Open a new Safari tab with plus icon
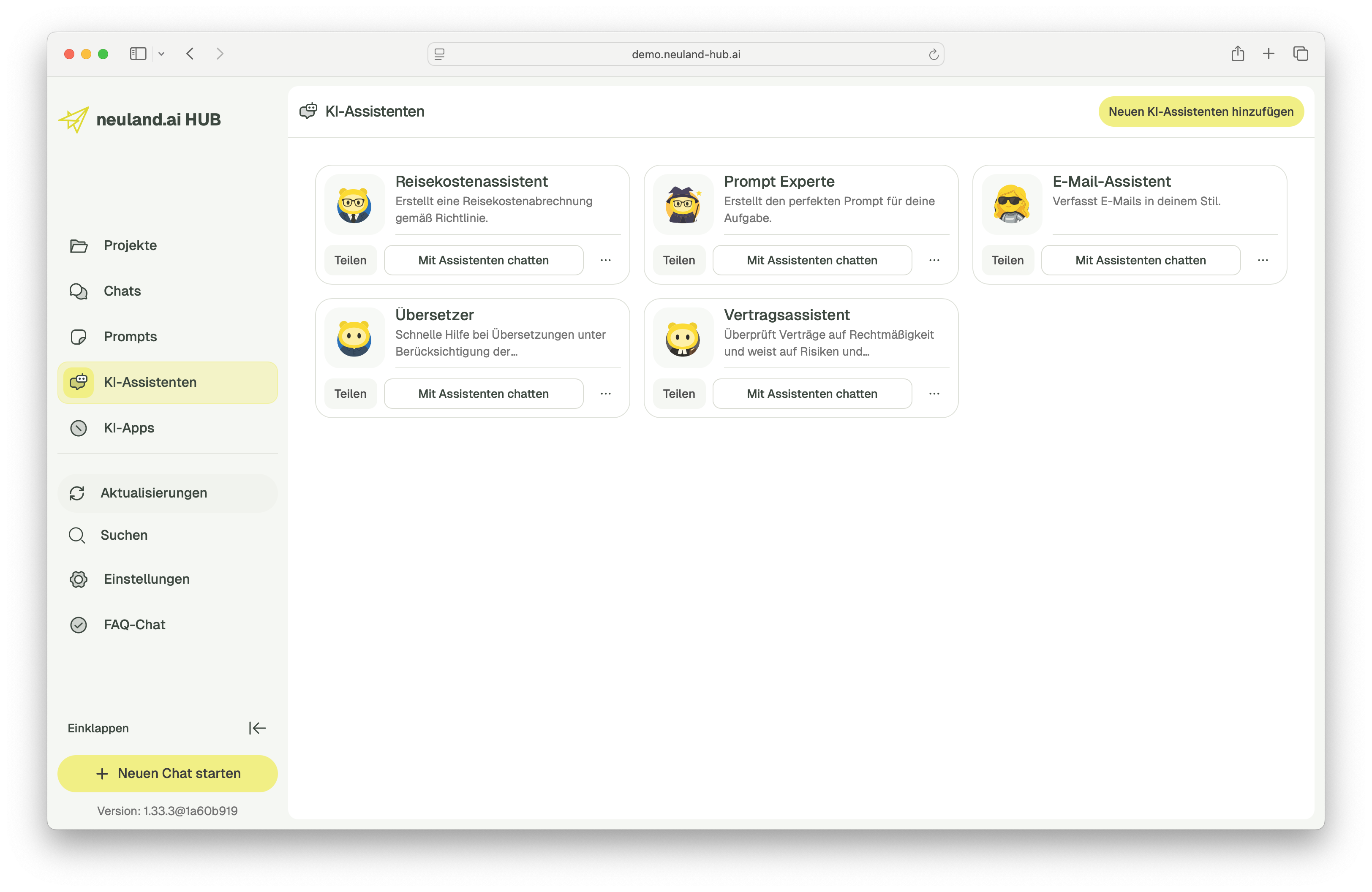The height and width of the screenshot is (892, 1372). (1268, 54)
